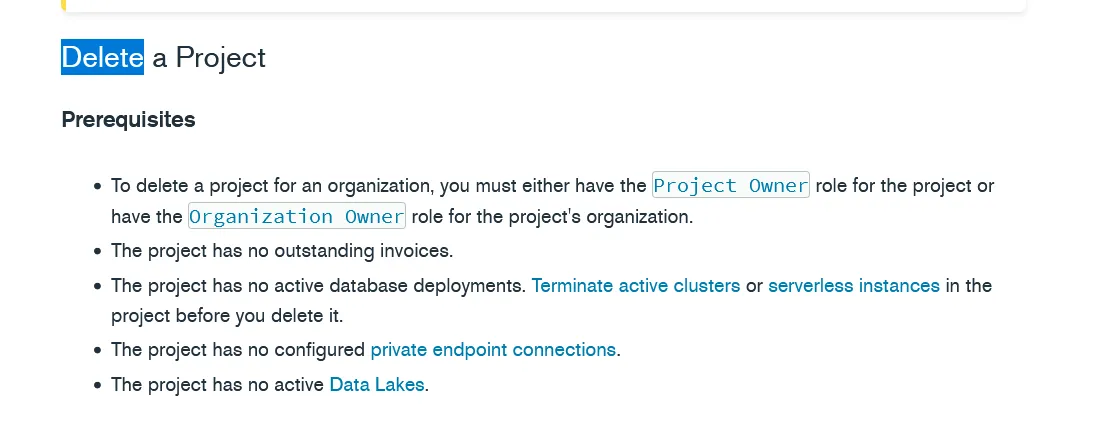Follow the Terminate active clusters link

[x=635, y=285]
